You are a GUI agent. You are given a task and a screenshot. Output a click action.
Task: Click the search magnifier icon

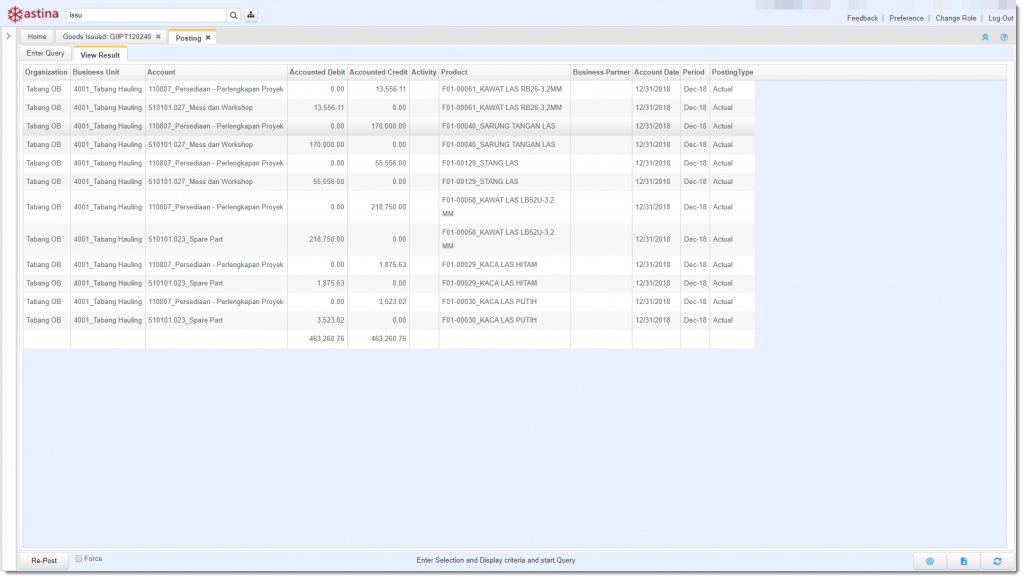click(x=234, y=16)
